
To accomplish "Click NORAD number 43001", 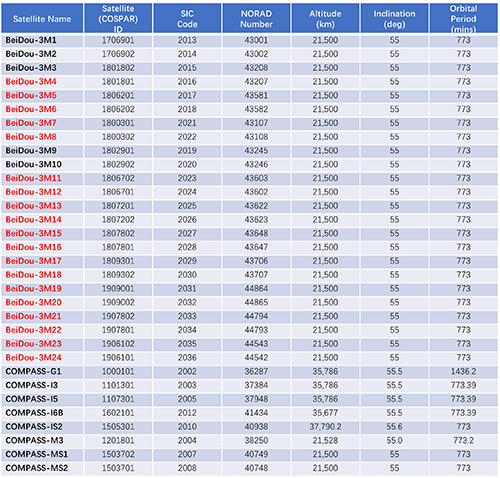I will pyautogui.click(x=256, y=40).
